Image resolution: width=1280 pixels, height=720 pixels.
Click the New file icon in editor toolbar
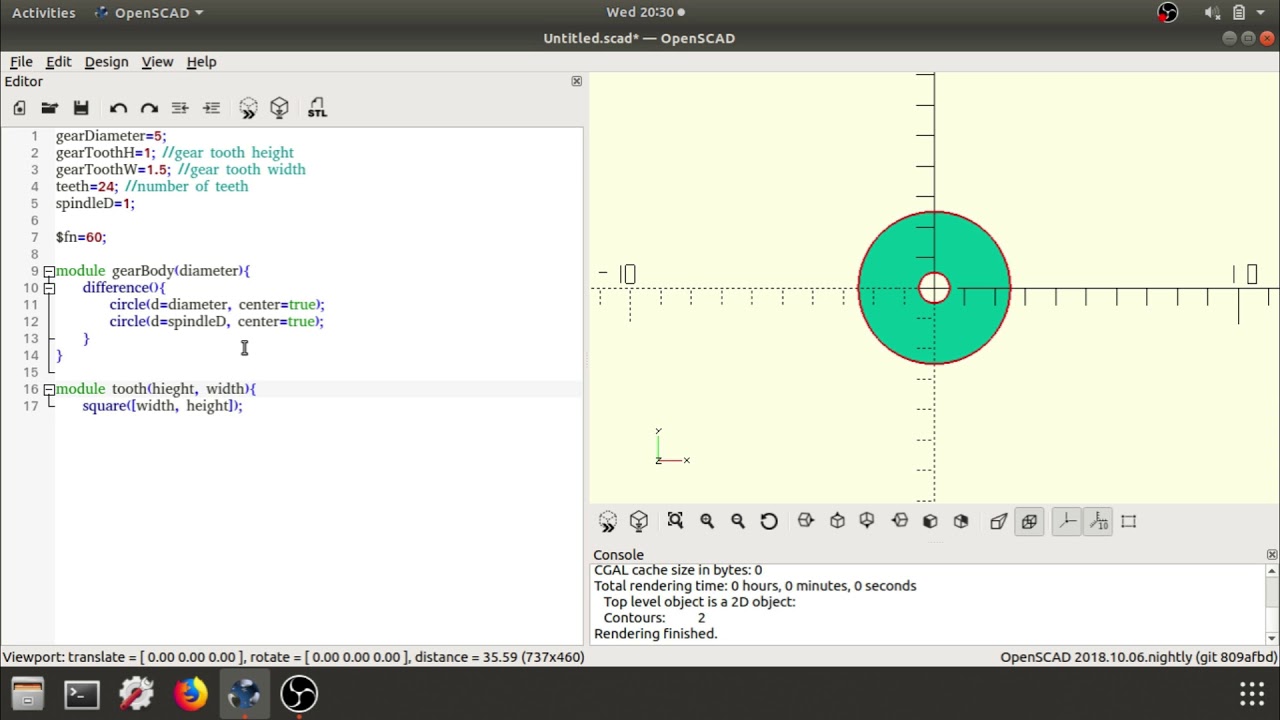(19, 108)
